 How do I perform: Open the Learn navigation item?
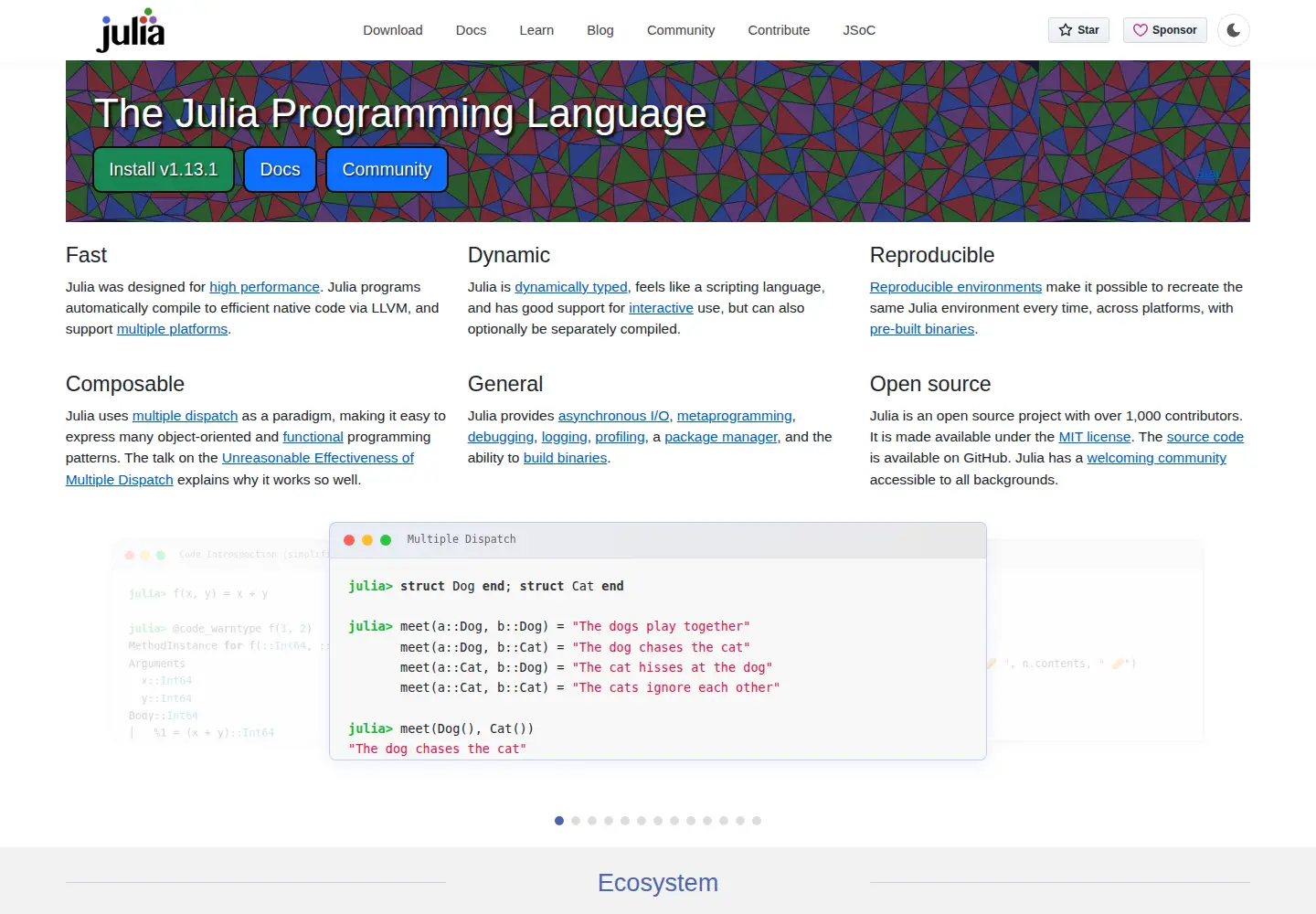536,30
